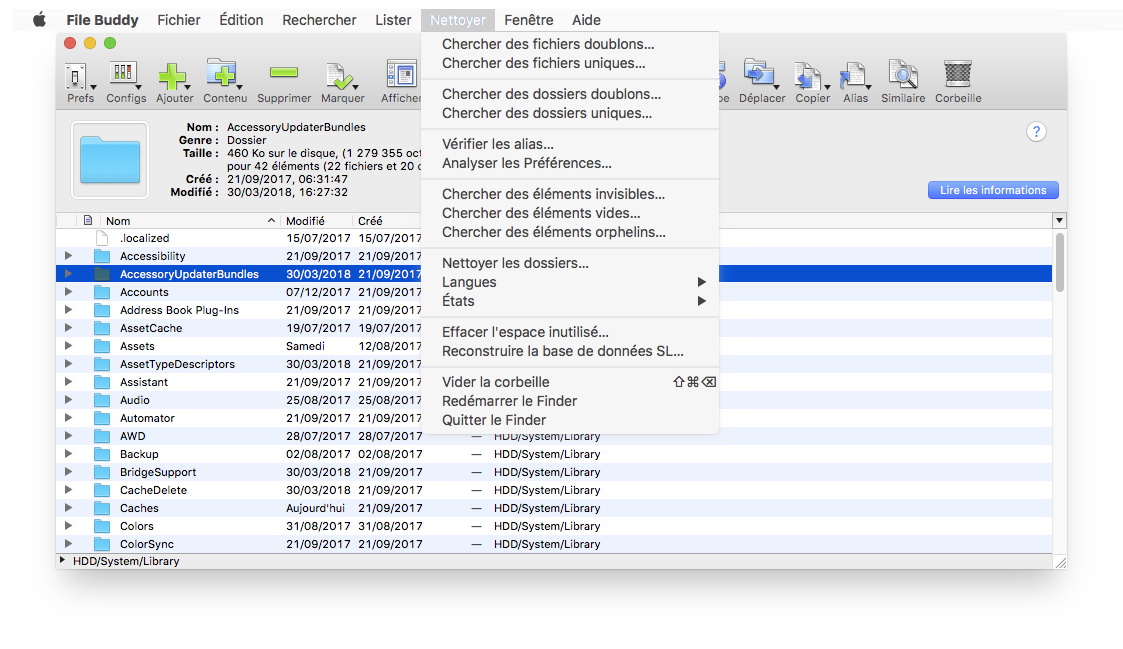The image size is (1123, 649).
Task: Sort by the Nom column header
Action: [191, 221]
